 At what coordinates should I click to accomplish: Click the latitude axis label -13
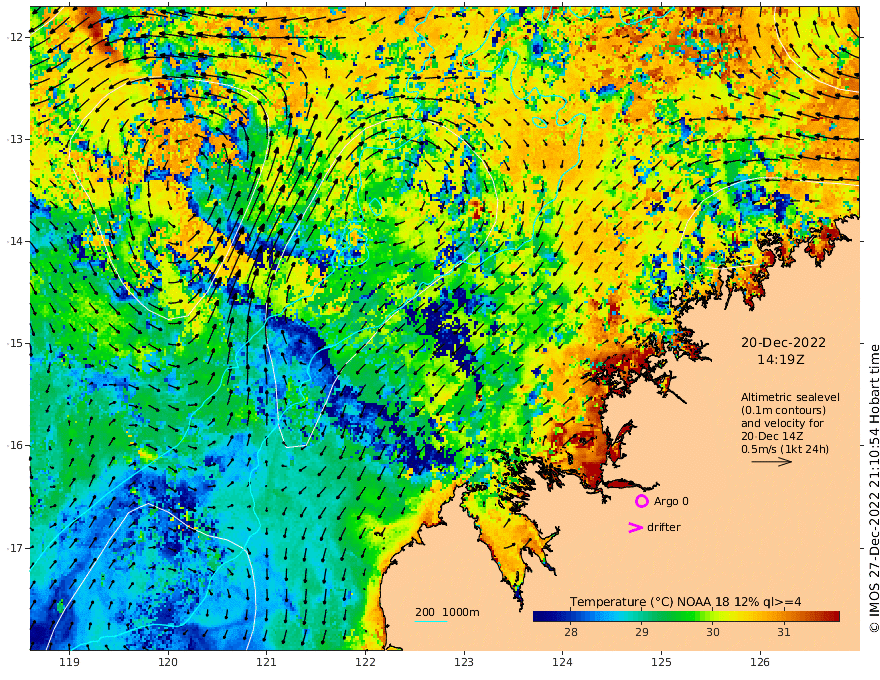[x=15, y=139]
